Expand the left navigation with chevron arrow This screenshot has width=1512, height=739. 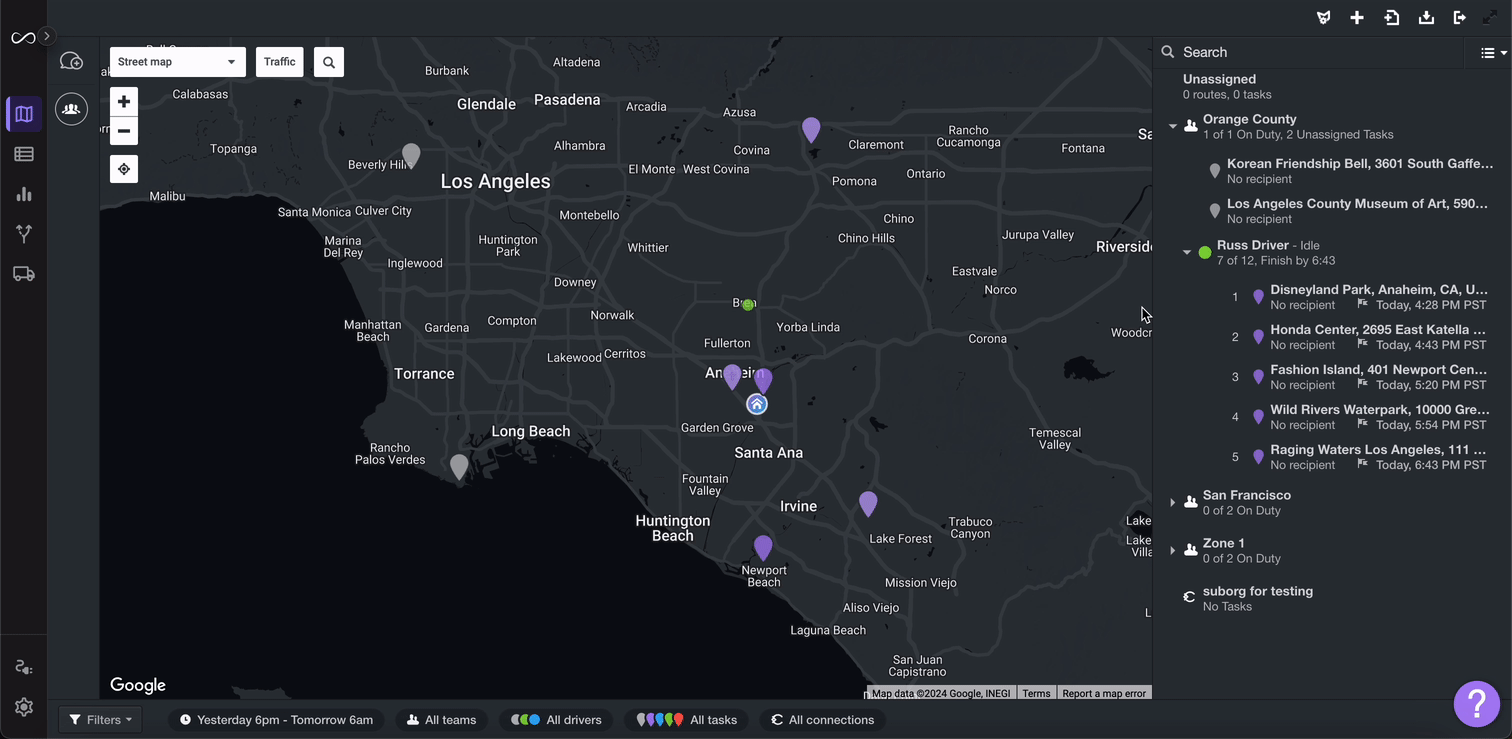(47, 36)
